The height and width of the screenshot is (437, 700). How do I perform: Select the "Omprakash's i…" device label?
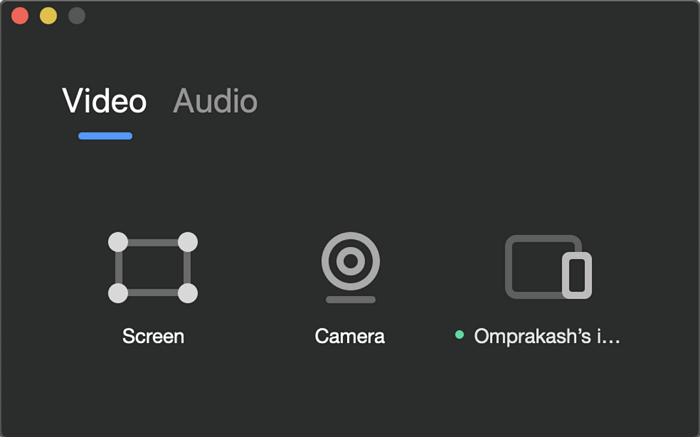point(547,337)
